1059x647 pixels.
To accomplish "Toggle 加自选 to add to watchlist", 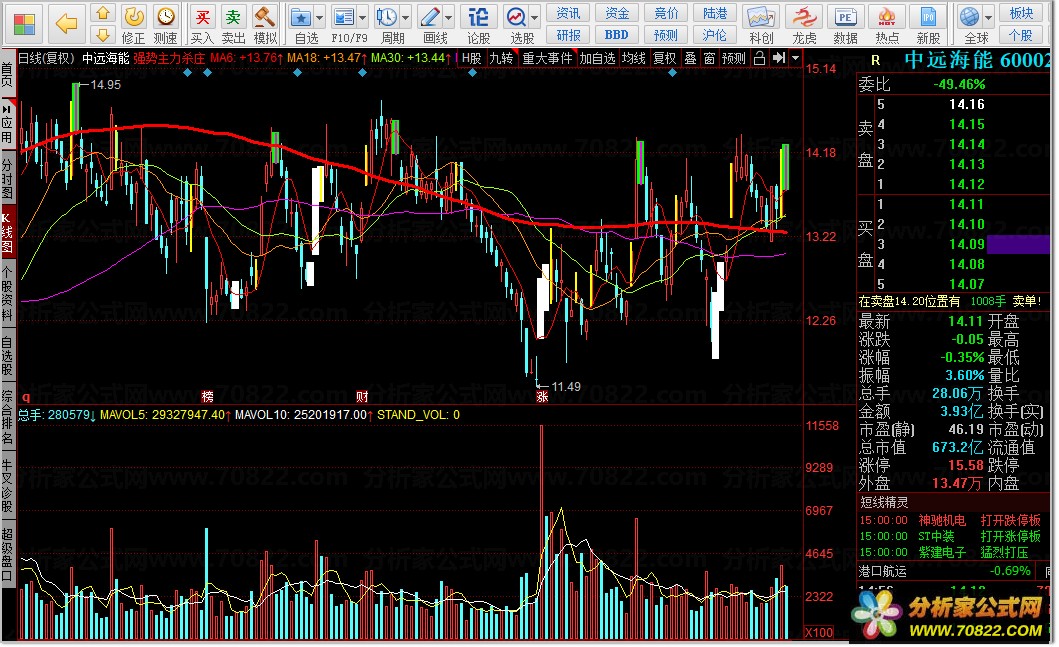I will pyautogui.click(x=598, y=59).
